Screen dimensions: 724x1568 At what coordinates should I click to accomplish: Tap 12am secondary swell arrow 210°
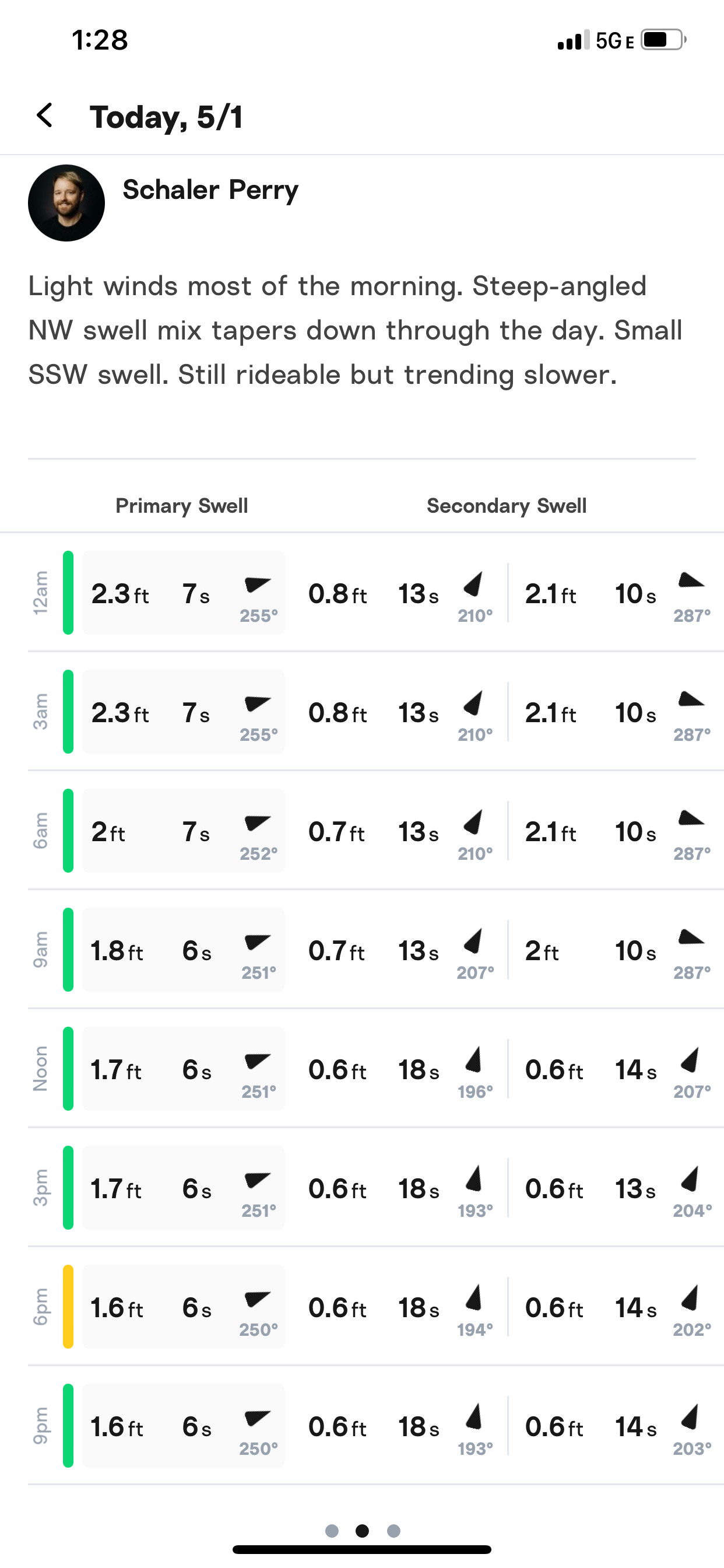click(473, 584)
